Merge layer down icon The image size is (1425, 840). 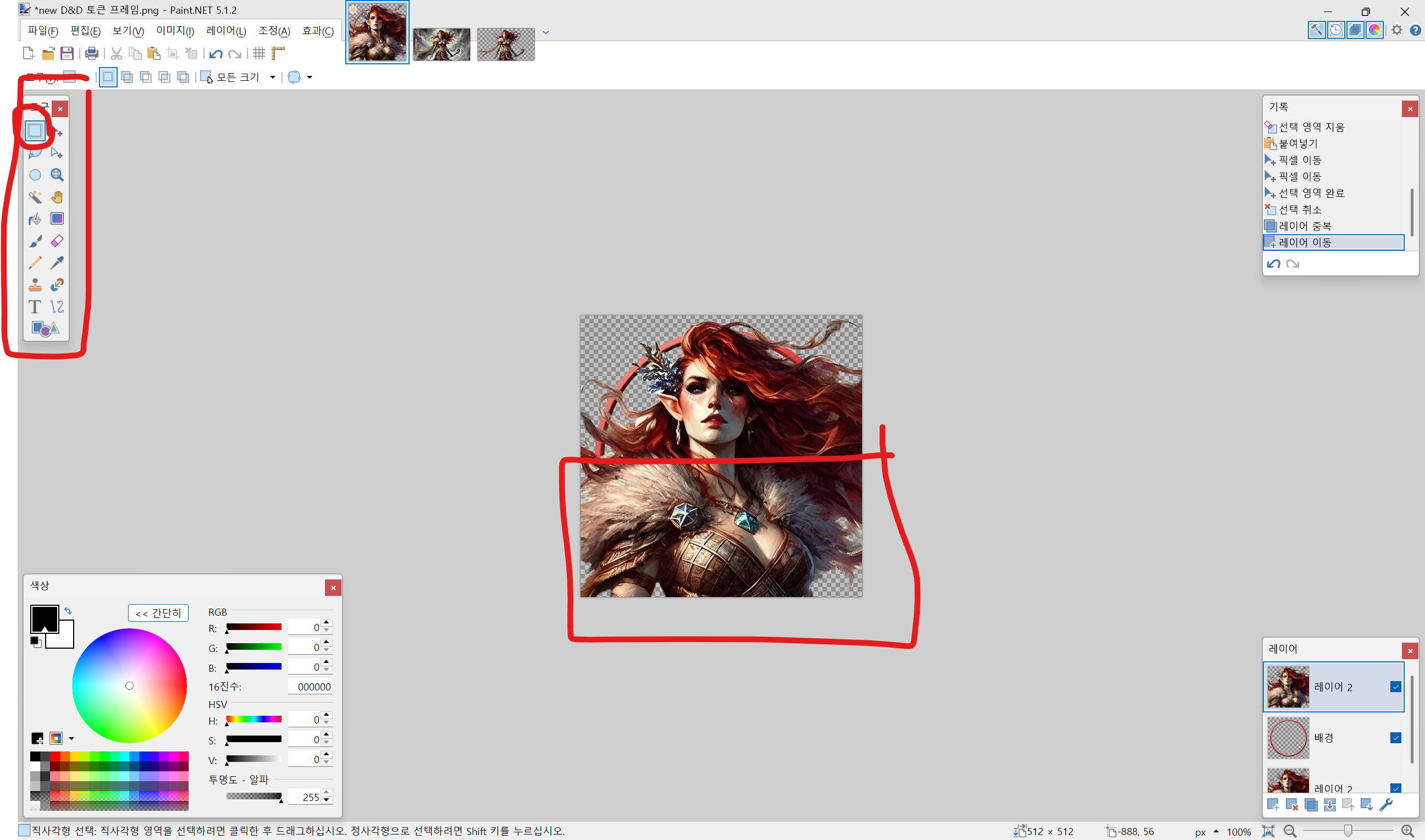coord(1329,804)
